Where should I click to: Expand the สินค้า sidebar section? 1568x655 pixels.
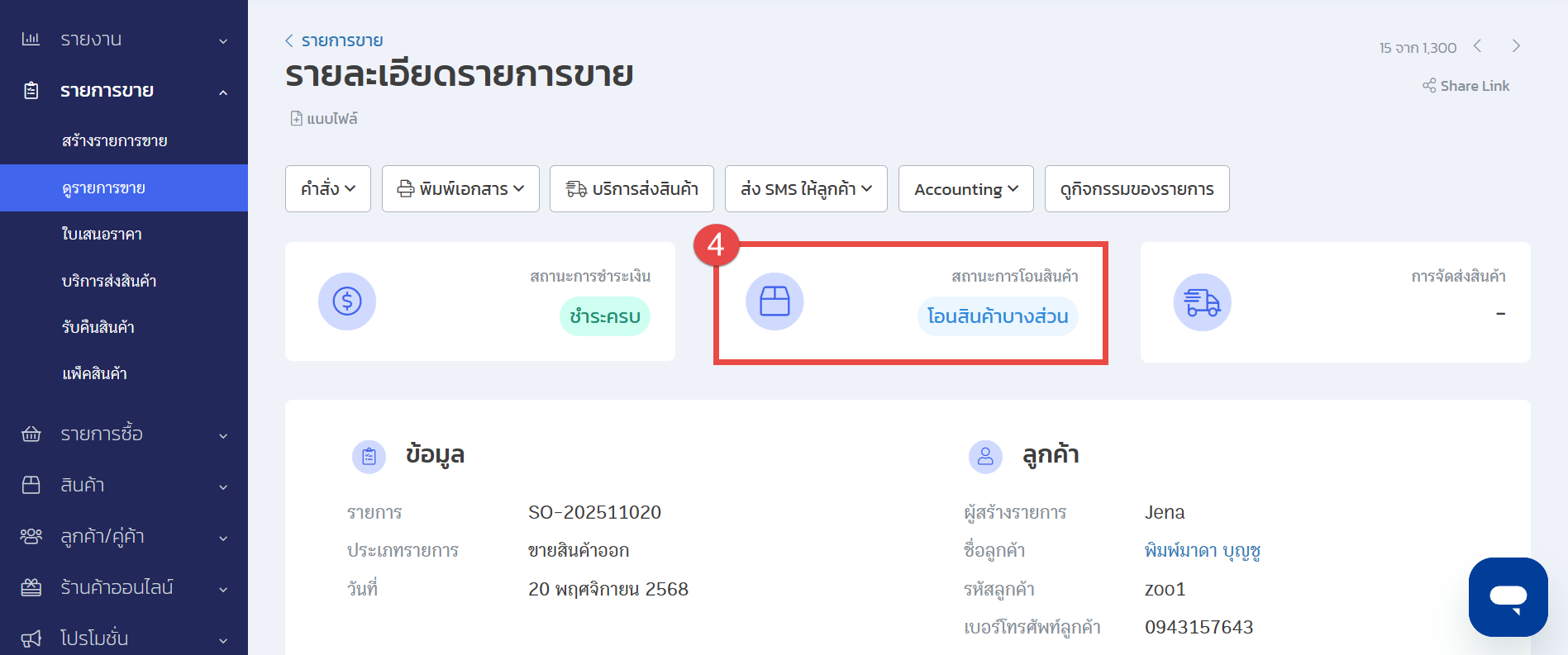point(124,485)
